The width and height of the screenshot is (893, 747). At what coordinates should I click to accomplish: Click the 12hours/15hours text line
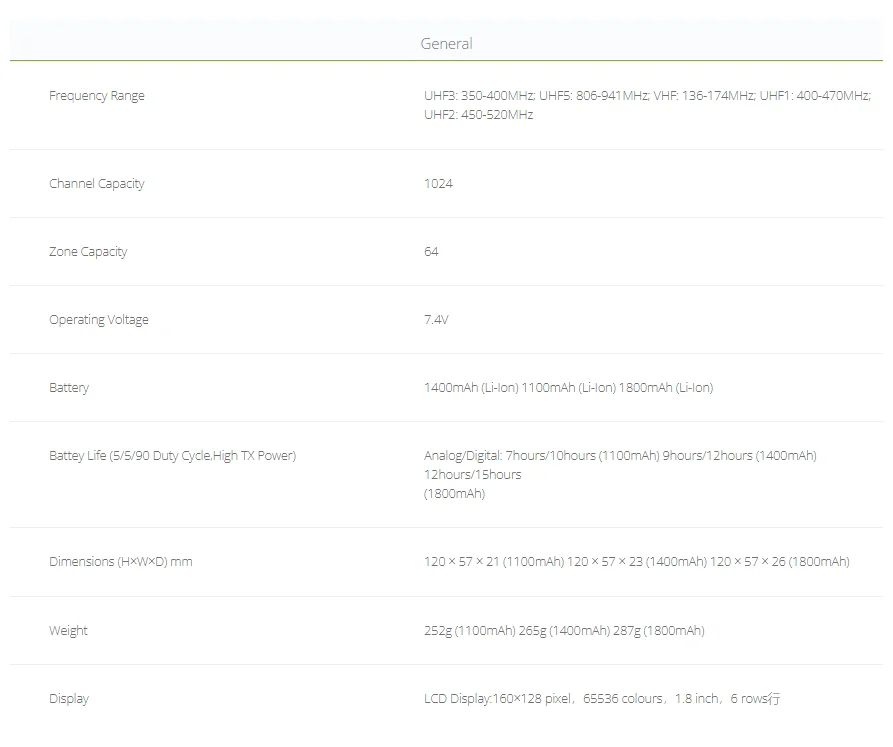point(472,475)
